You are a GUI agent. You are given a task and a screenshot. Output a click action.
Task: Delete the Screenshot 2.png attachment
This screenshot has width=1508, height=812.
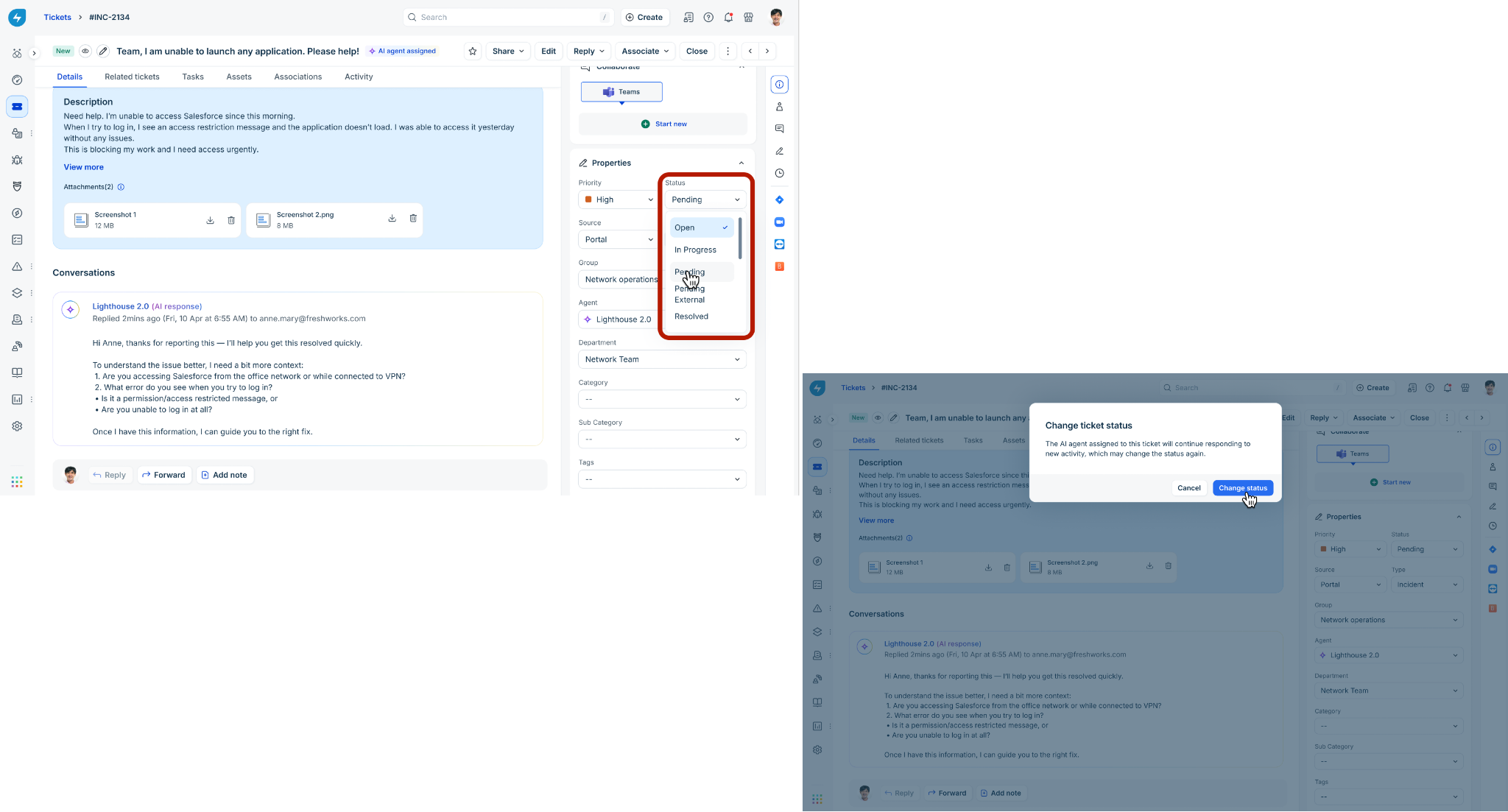click(x=413, y=219)
